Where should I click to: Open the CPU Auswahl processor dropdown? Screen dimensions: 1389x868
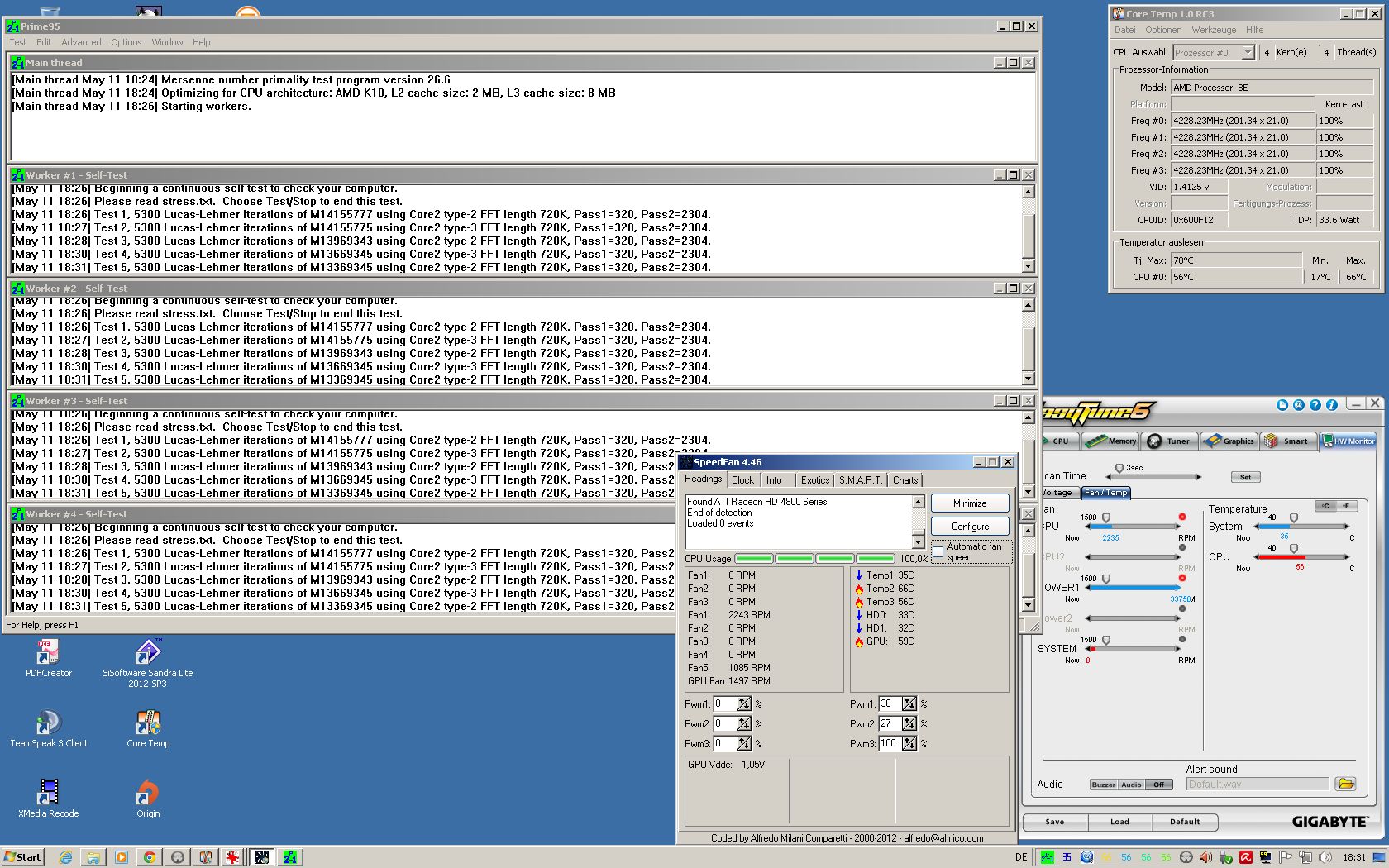click(x=1248, y=53)
